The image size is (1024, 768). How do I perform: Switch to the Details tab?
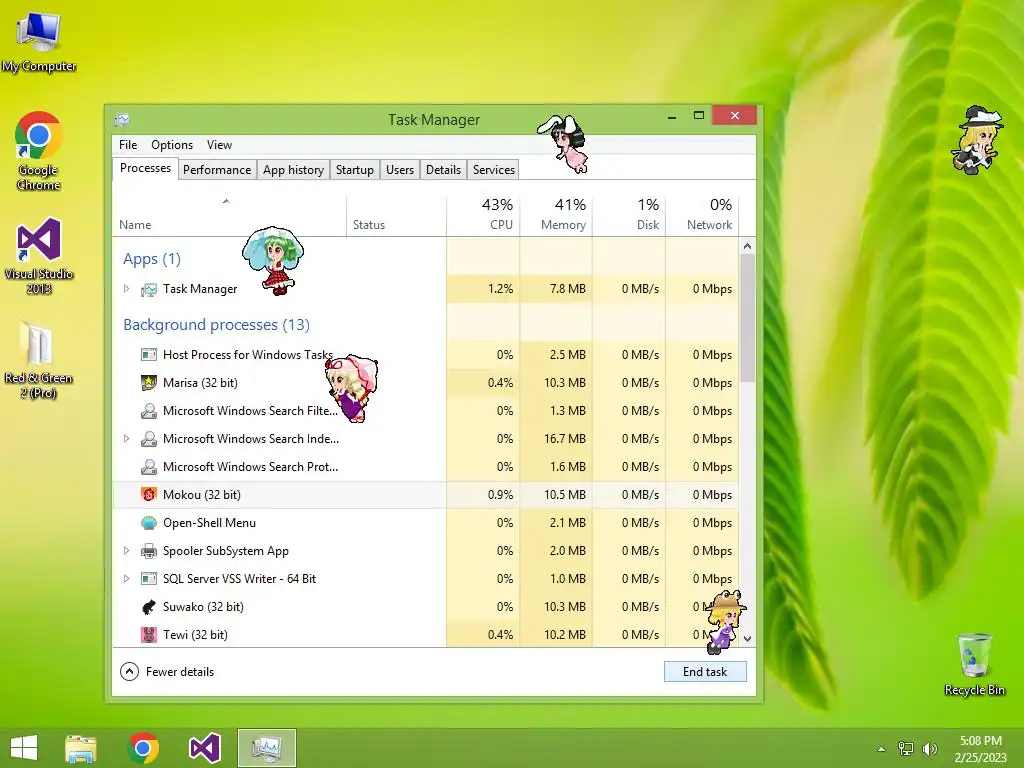pyautogui.click(x=443, y=170)
